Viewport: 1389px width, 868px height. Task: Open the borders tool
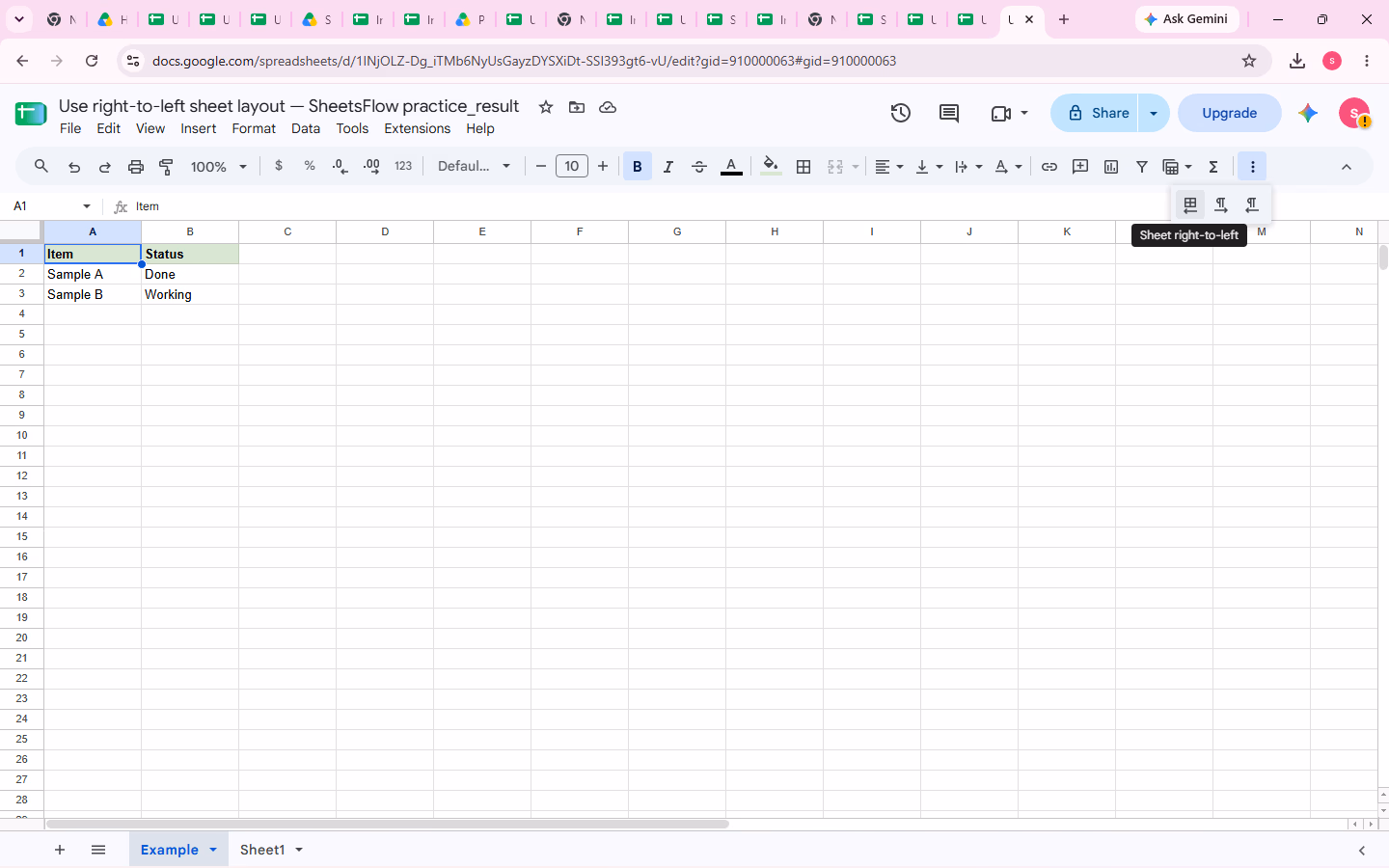click(x=803, y=167)
